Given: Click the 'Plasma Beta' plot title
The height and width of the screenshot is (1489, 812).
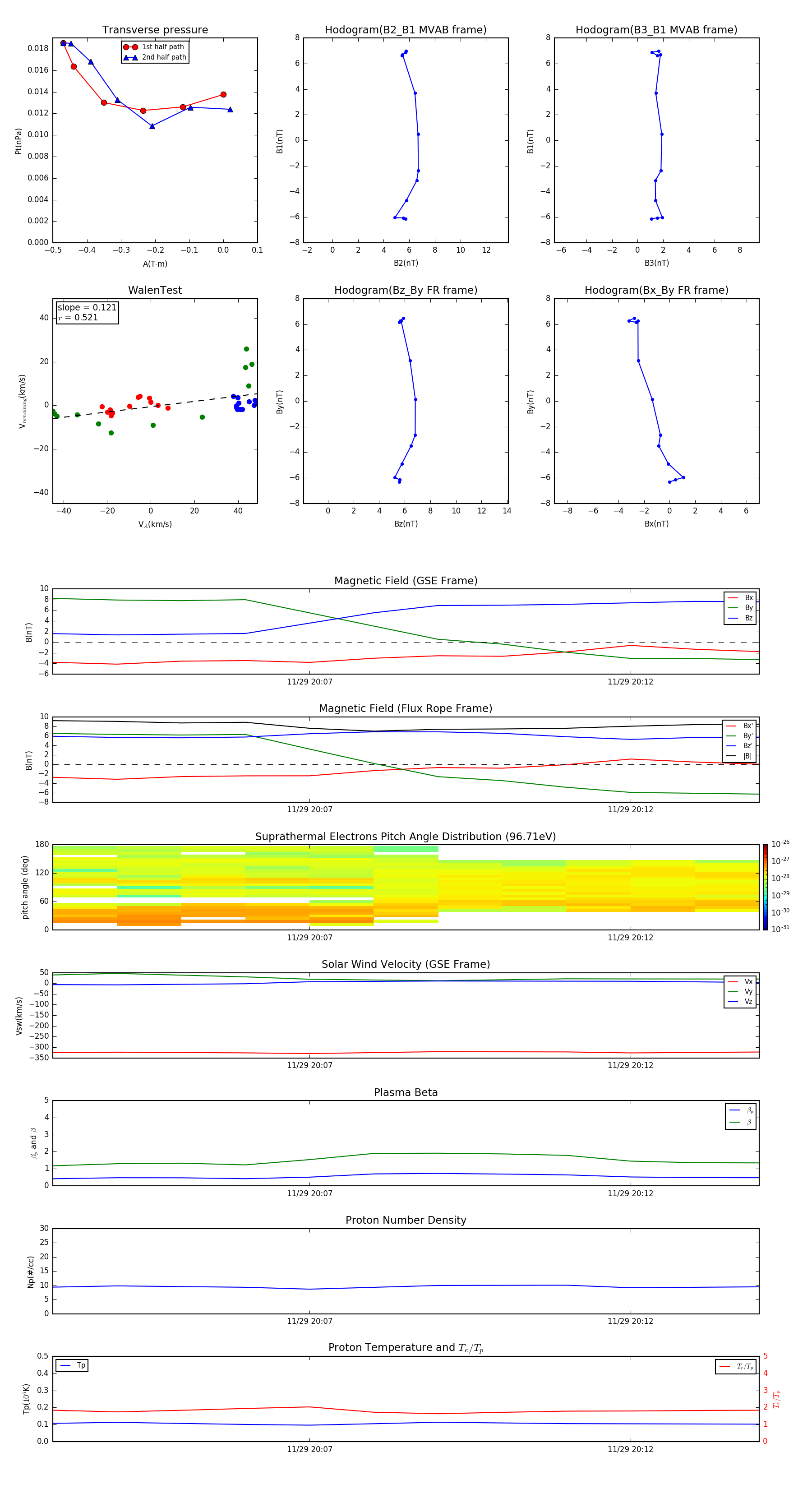Looking at the screenshot, I should (x=406, y=1092).
